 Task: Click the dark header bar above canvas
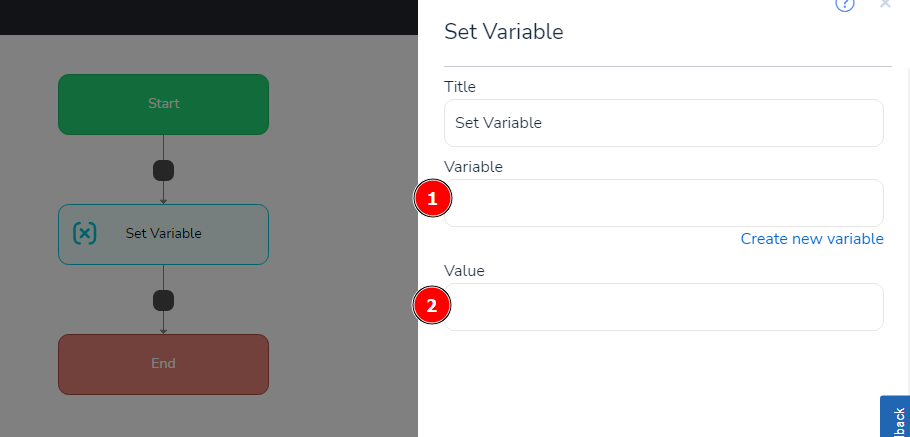(209, 17)
